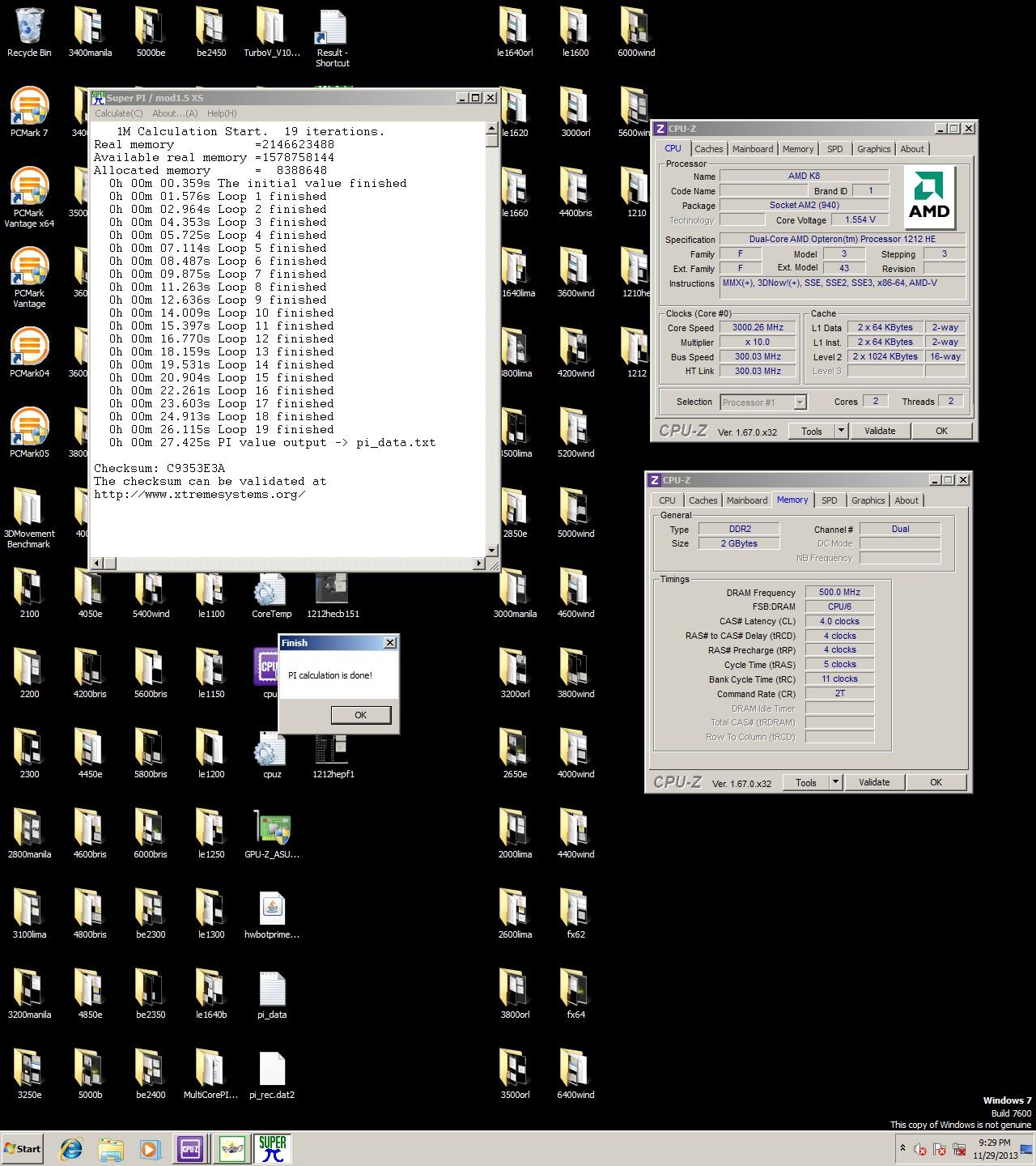Open Windows Explorer from the taskbar

click(x=111, y=1148)
